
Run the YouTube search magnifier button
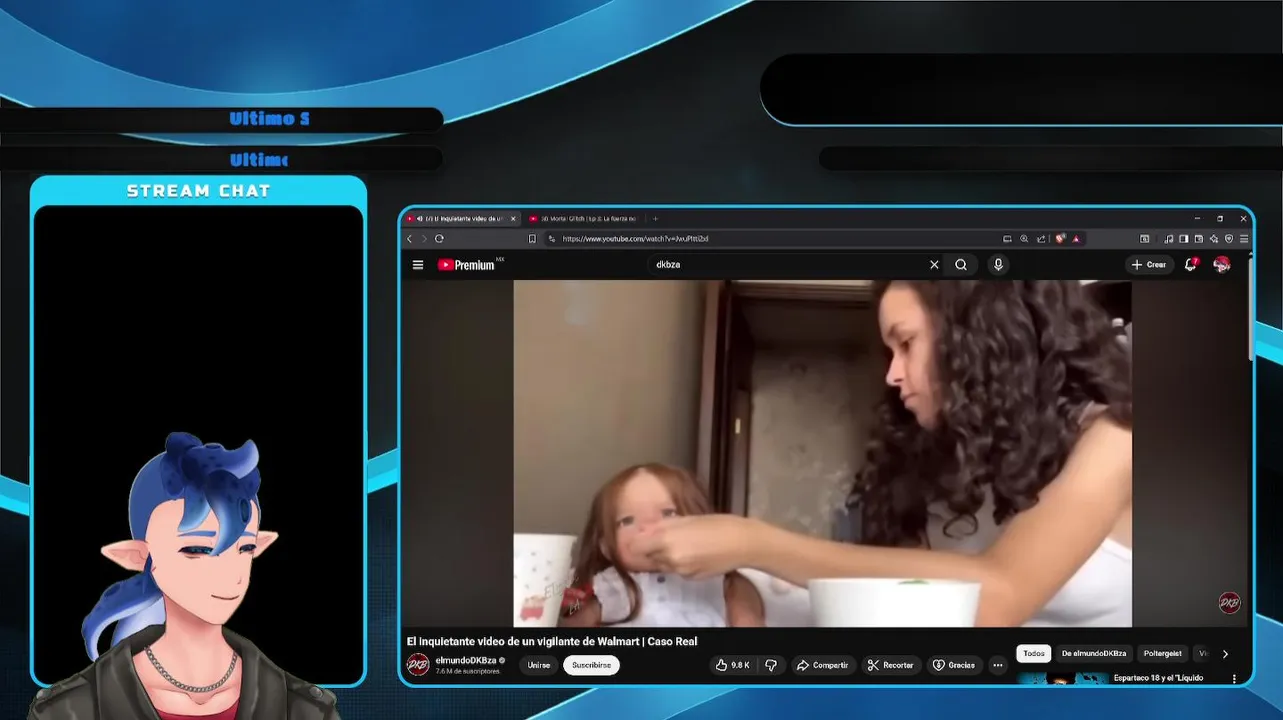961,265
